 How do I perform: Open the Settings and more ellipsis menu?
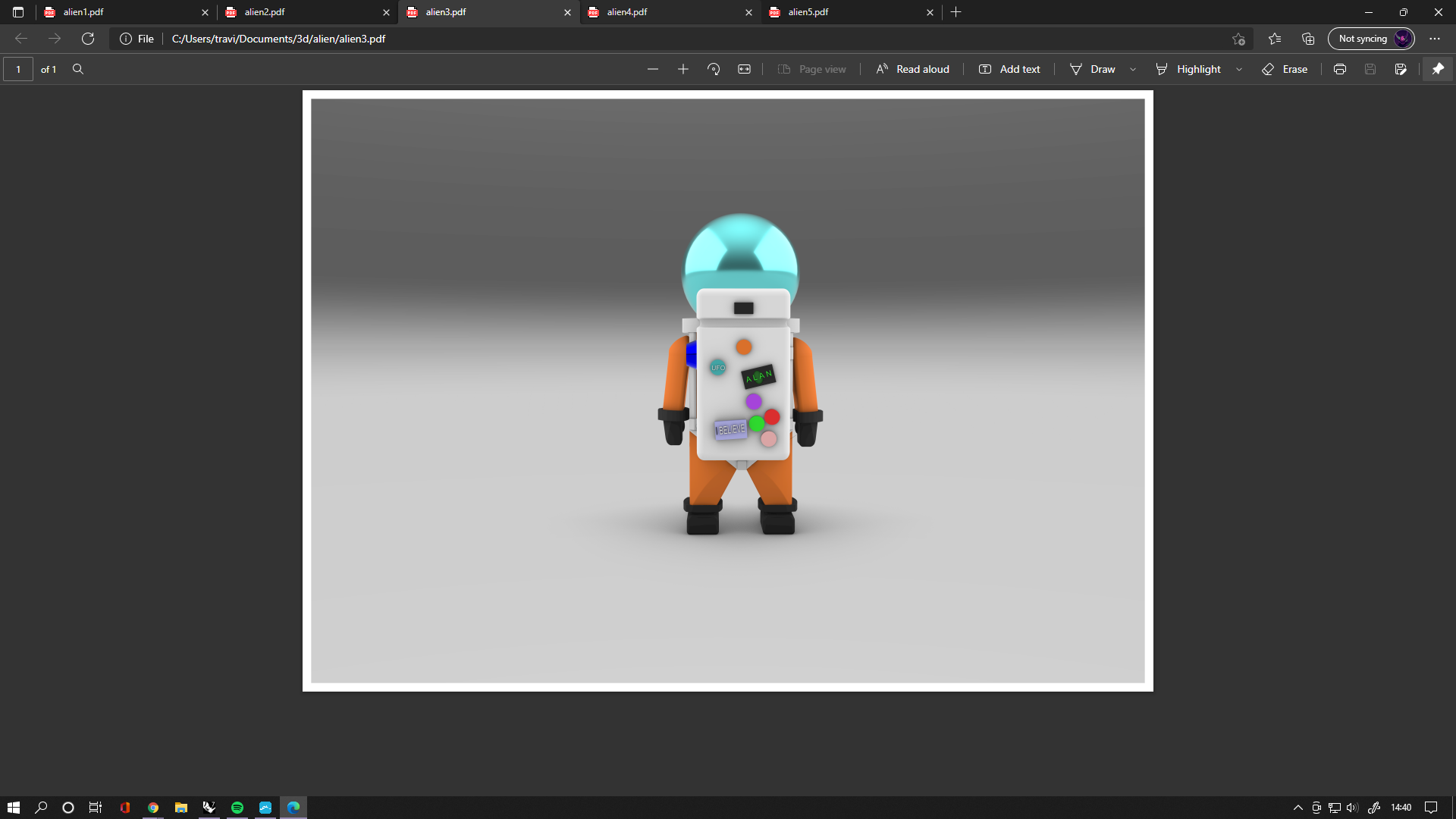click(1435, 39)
